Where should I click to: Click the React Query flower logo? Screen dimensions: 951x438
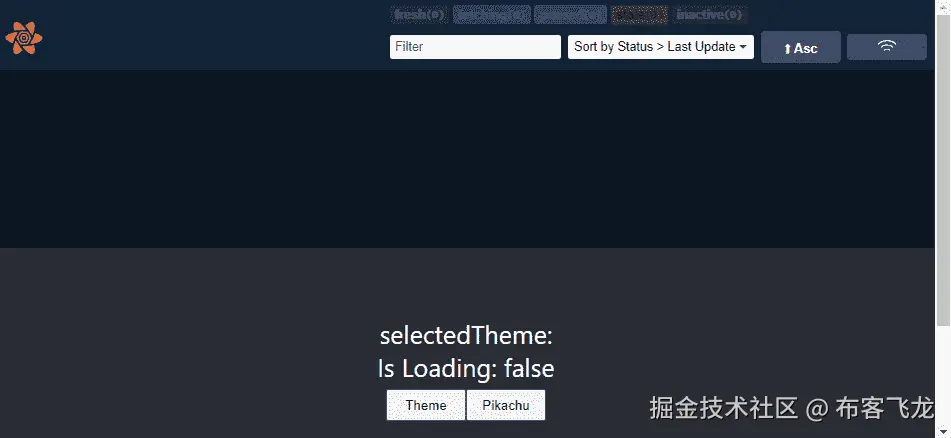24,38
